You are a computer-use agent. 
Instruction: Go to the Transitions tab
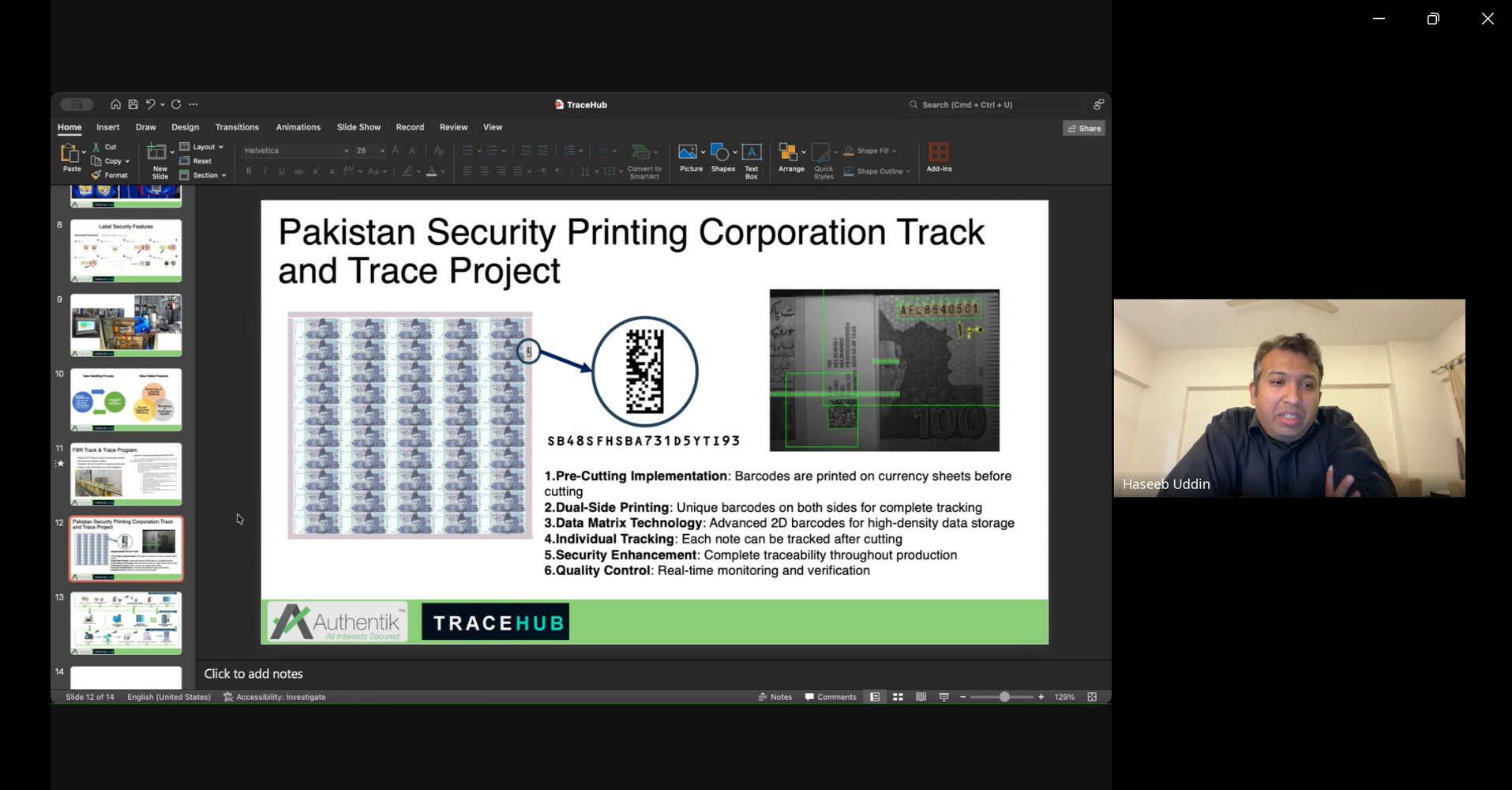(237, 127)
